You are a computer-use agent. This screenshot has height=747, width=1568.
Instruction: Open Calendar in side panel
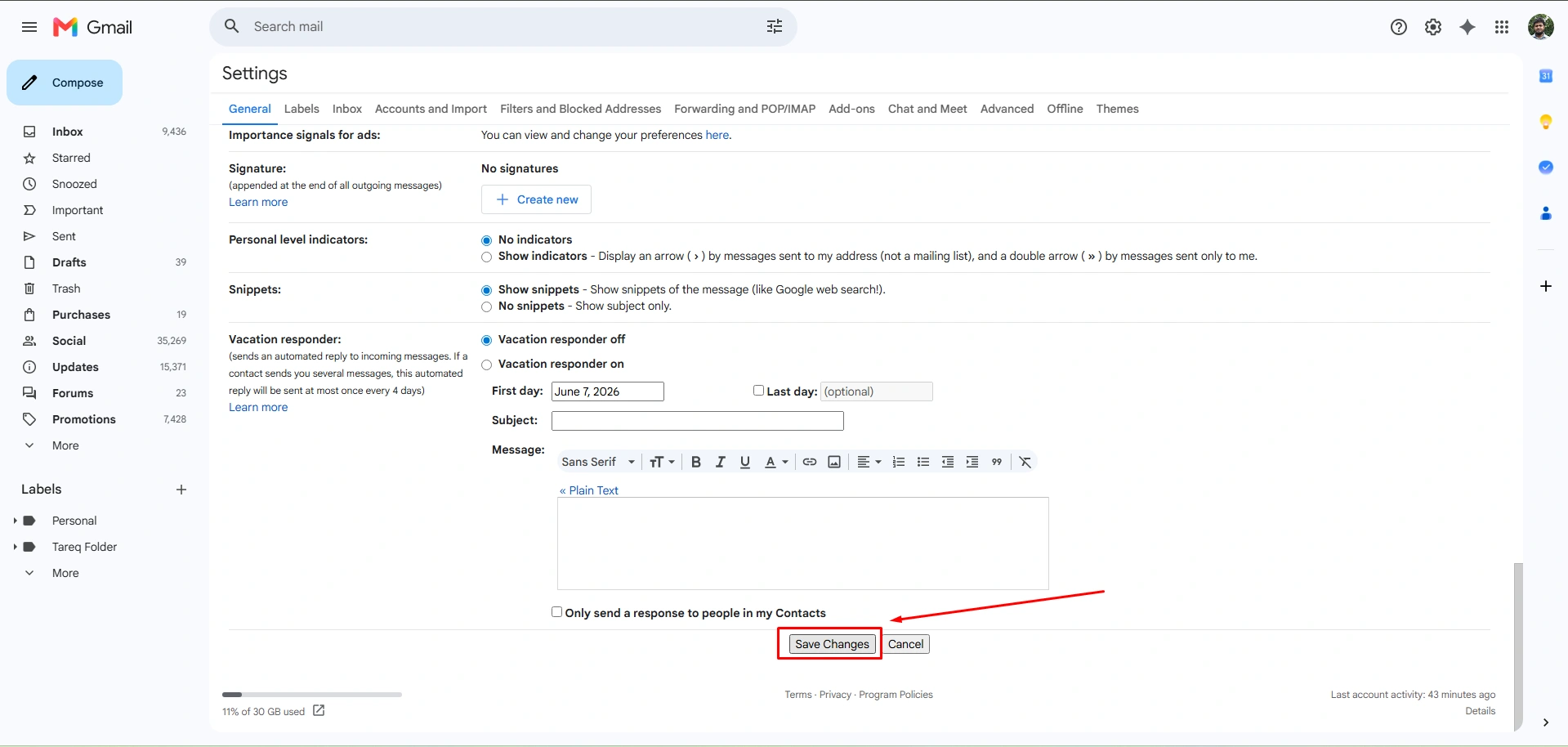point(1546,76)
